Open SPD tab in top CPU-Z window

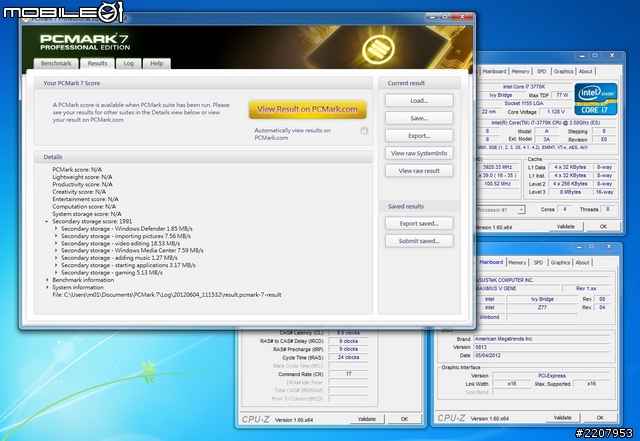pos(542,71)
